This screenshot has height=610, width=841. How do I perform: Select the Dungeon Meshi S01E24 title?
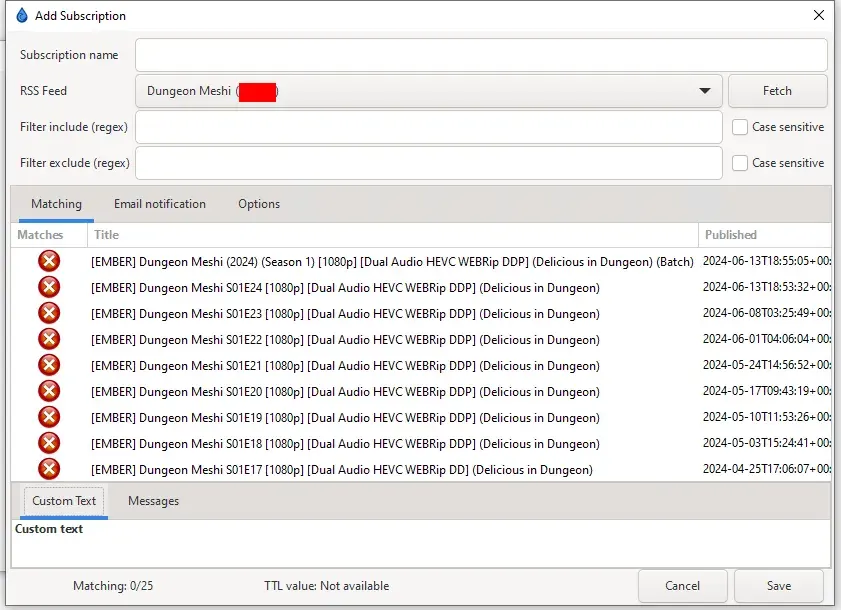(x=345, y=288)
